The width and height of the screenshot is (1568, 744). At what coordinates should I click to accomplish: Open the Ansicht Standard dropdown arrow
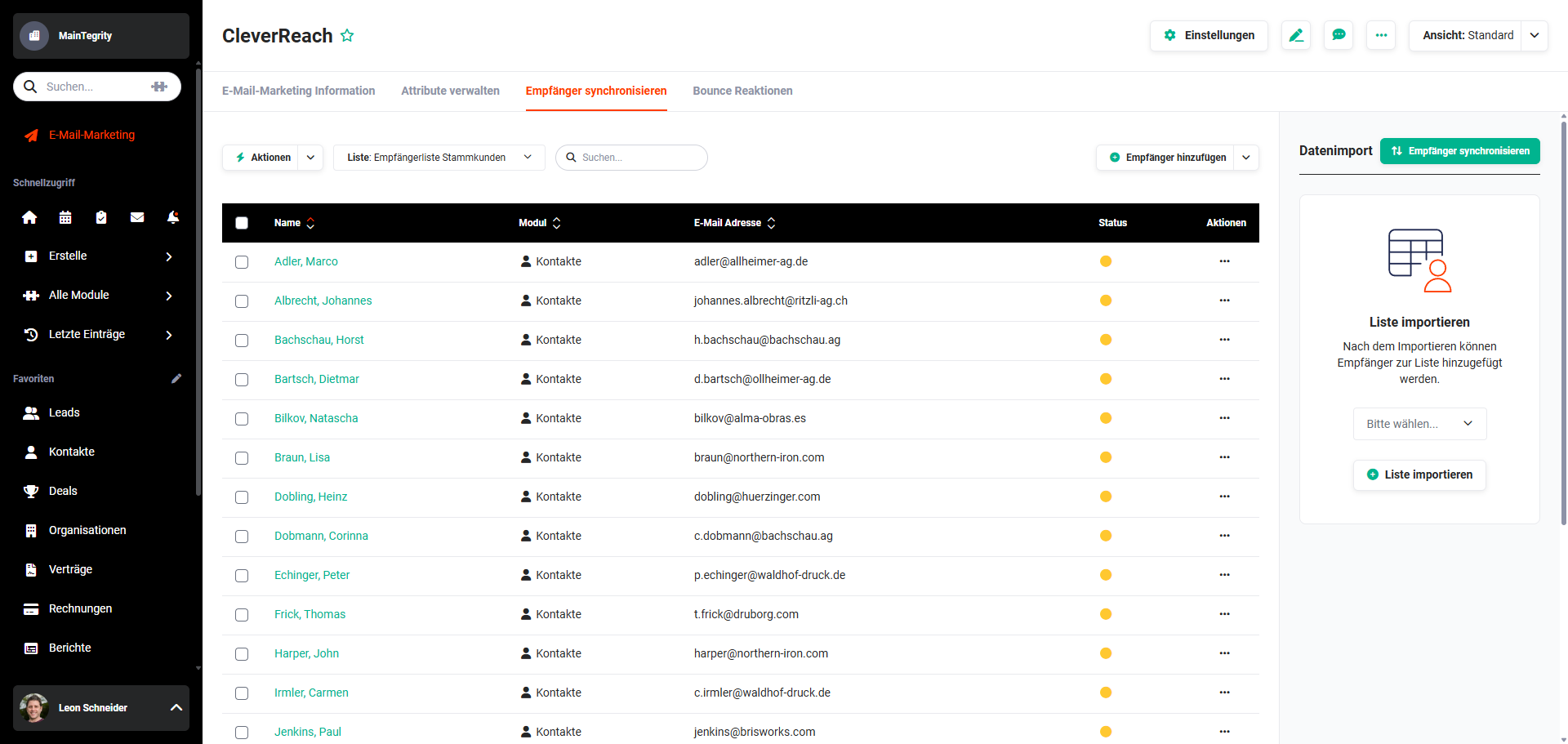[1535, 35]
